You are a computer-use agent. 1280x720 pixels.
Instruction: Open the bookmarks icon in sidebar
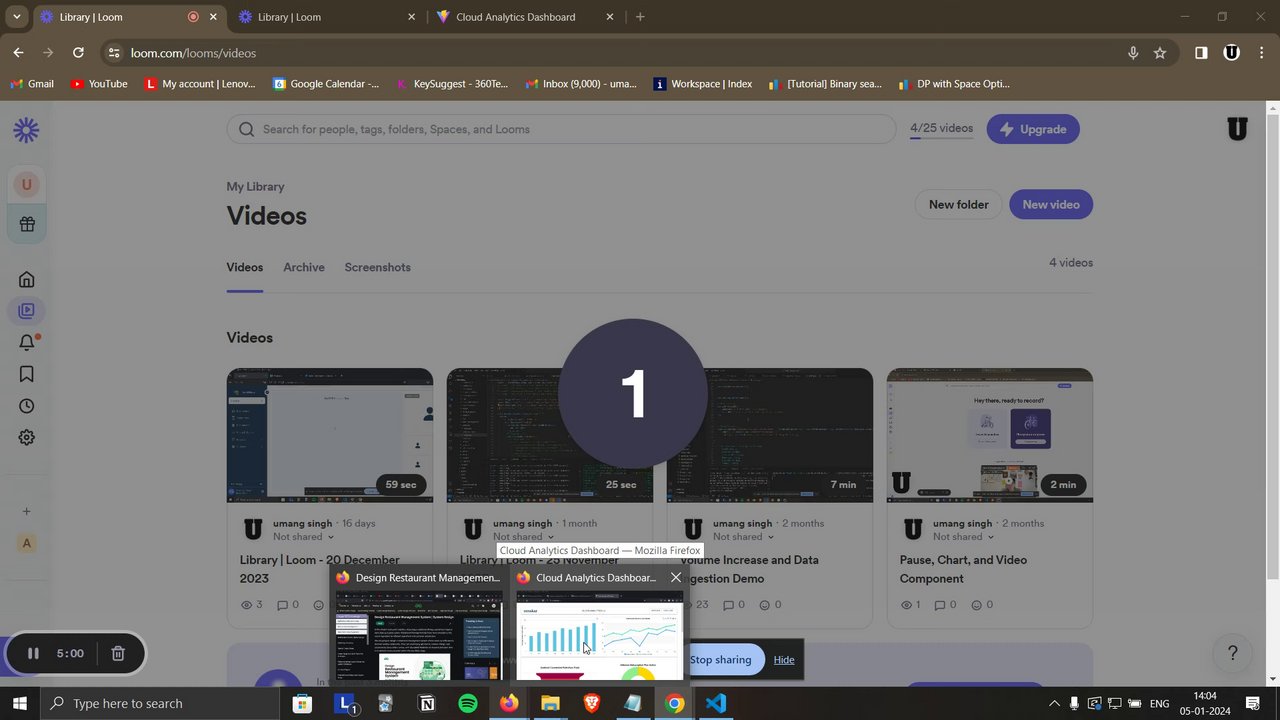(27, 374)
